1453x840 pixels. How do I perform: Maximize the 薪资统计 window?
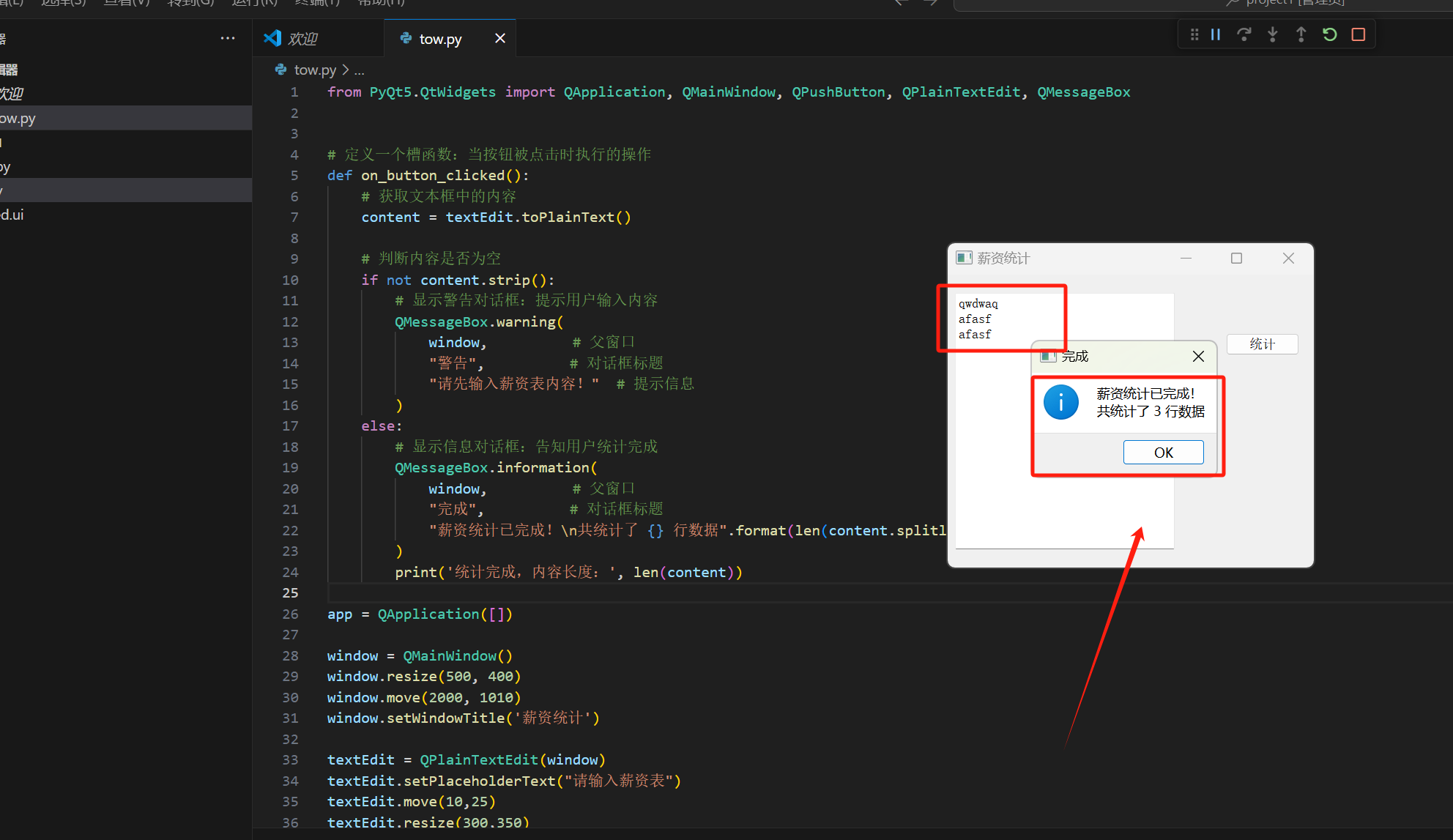tap(1236, 258)
